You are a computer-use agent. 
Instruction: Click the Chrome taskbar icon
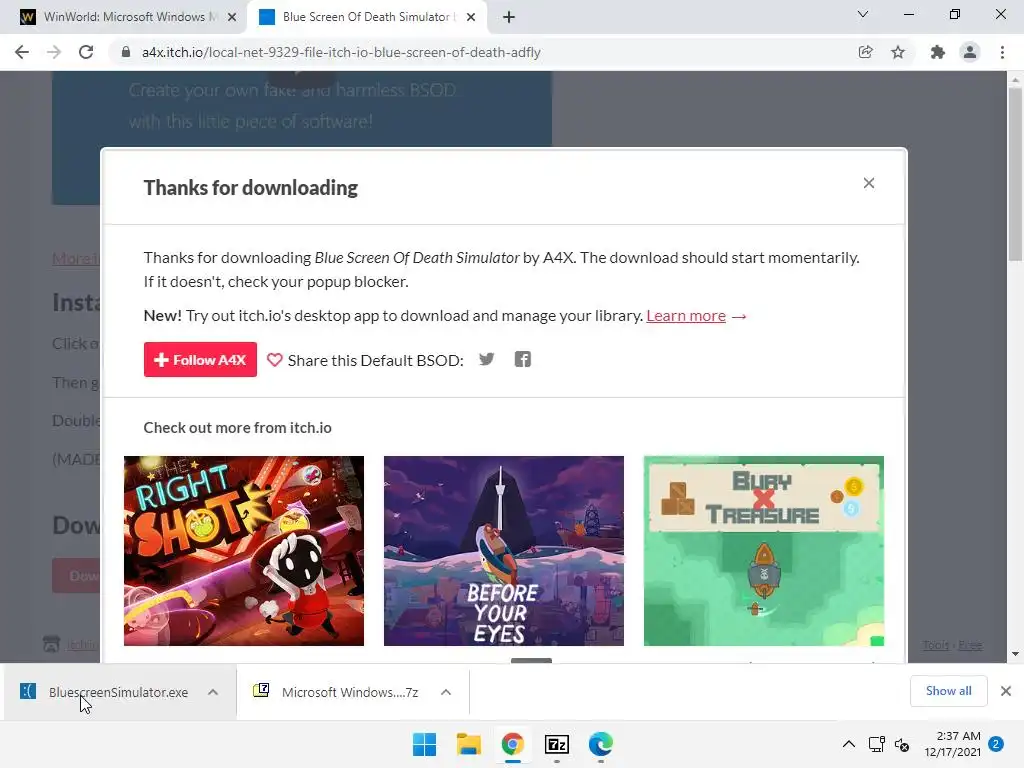coord(513,744)
